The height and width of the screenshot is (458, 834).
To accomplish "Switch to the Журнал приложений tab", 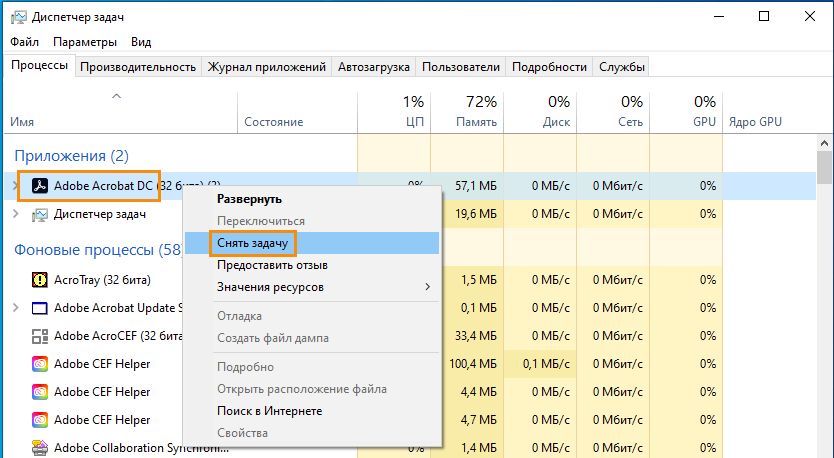I will [266, 67].
